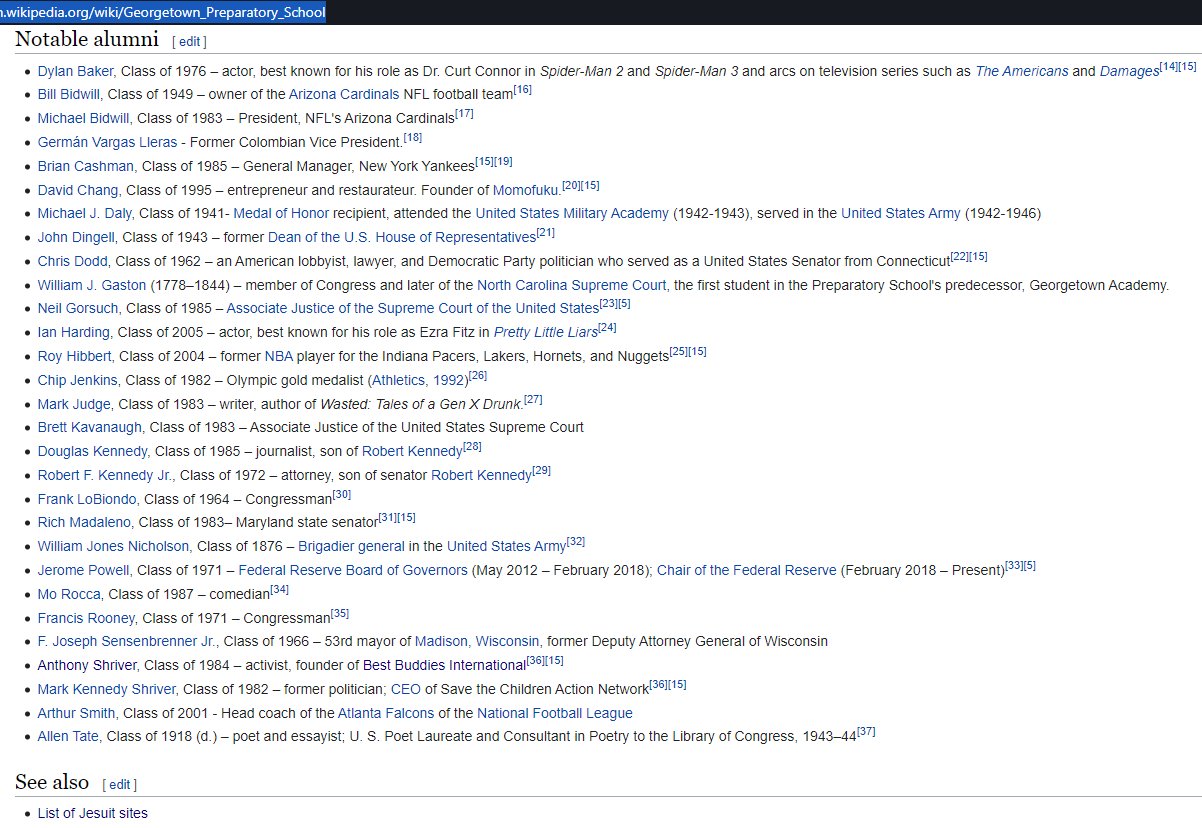
Task: Open Mo Rocca's page
Action: [70, 594]
